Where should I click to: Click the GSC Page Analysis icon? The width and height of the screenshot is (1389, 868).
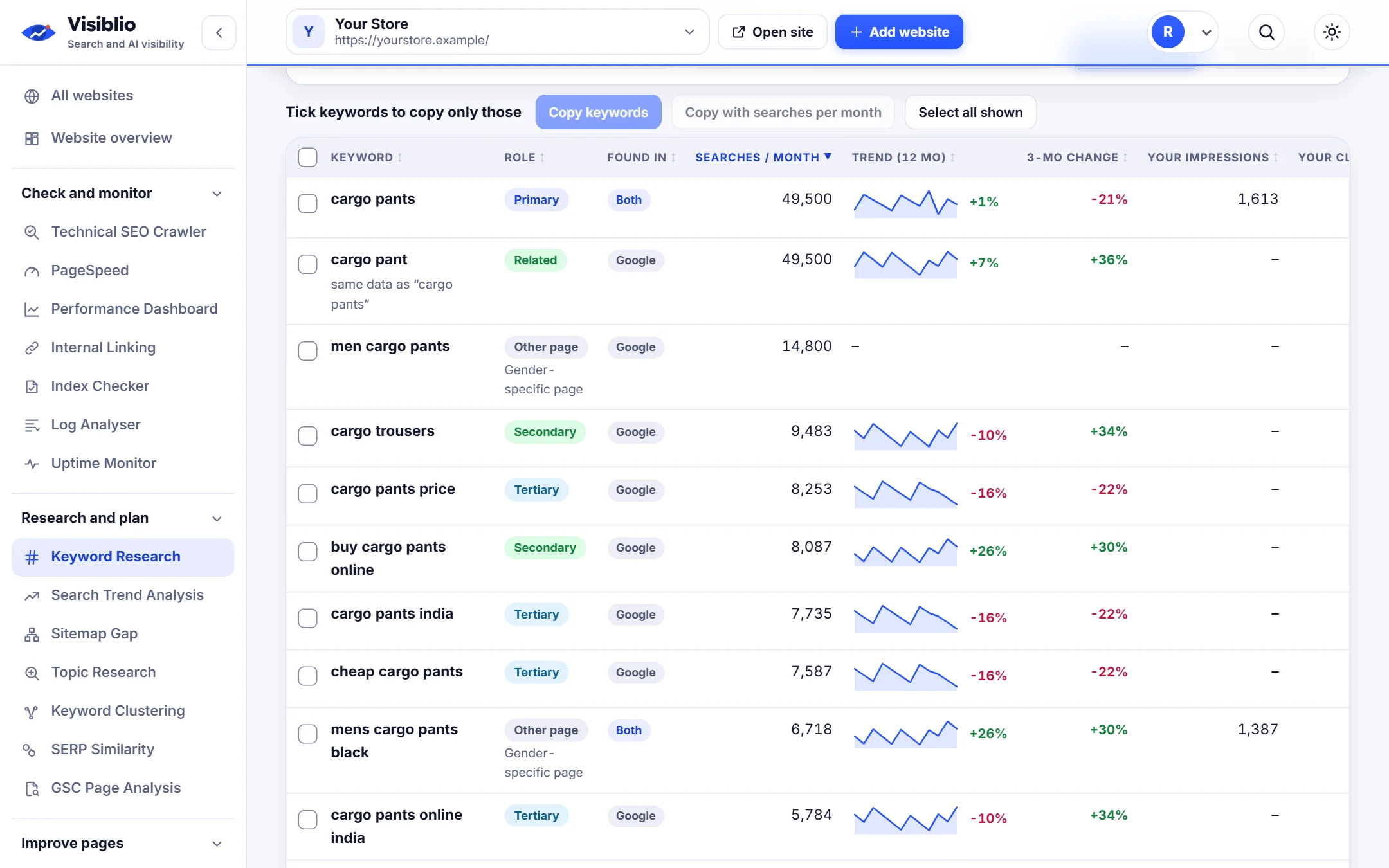pyautogui.click(x=32, y=789)
